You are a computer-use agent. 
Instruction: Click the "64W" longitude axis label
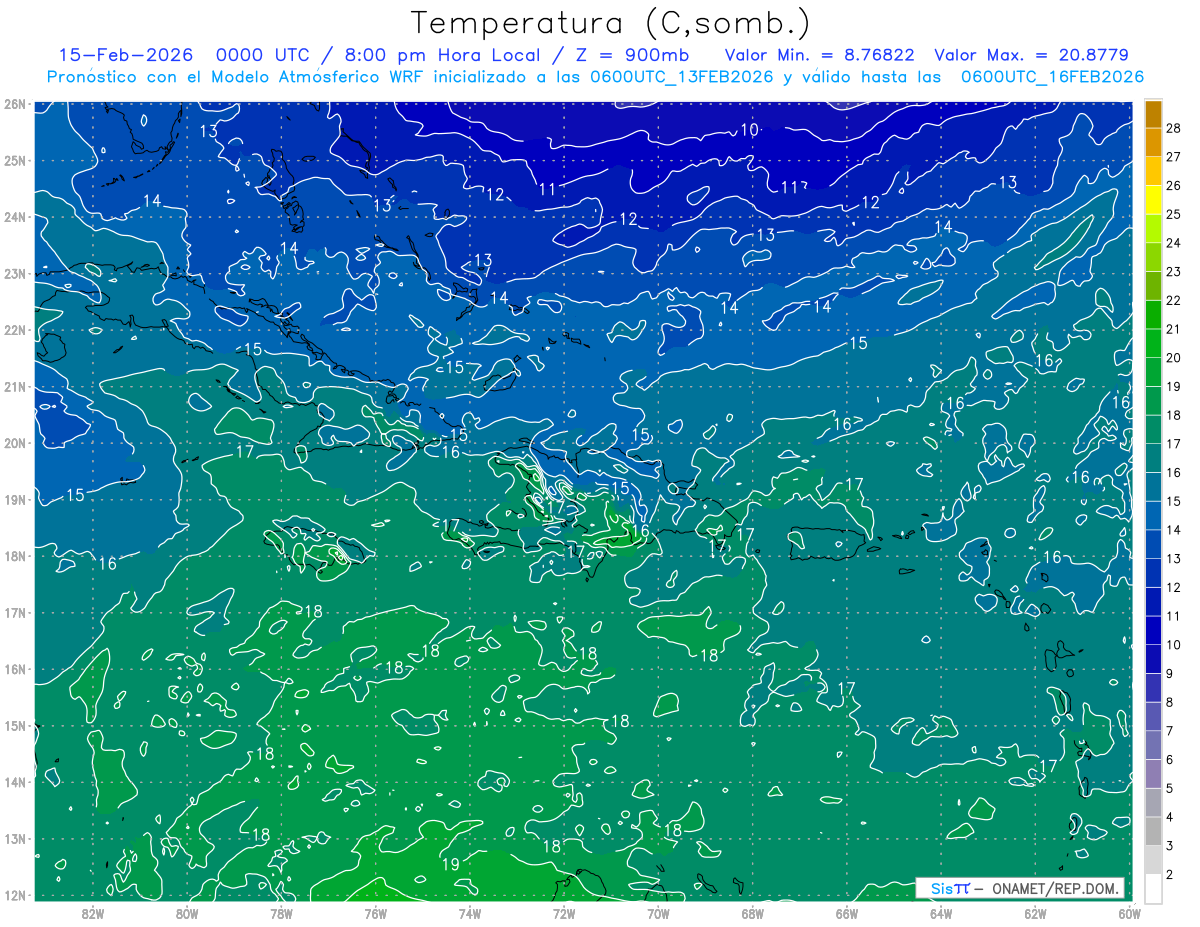[941, 912]
